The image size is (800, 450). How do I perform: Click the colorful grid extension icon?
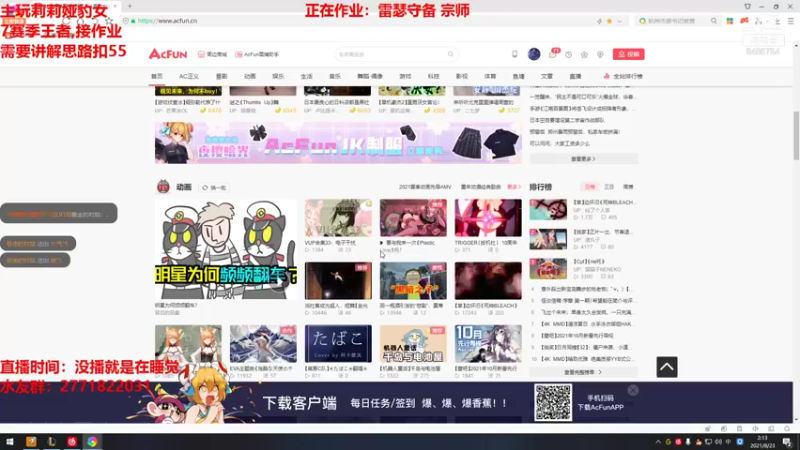(x=730, y=21)
